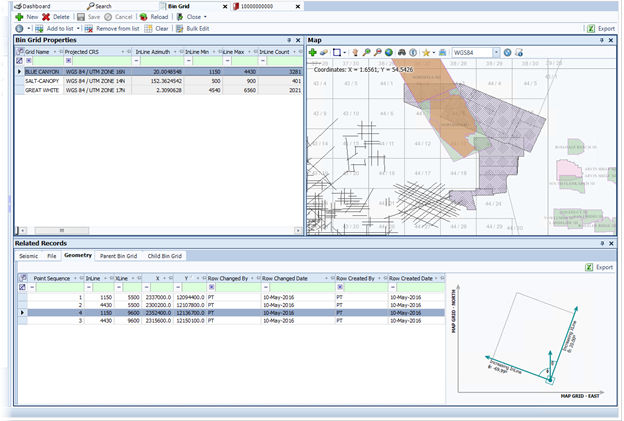This screenshot has width=624, height=421.
Task: Click the star bookmarks map icon
Action: click(x=426, y=53)
